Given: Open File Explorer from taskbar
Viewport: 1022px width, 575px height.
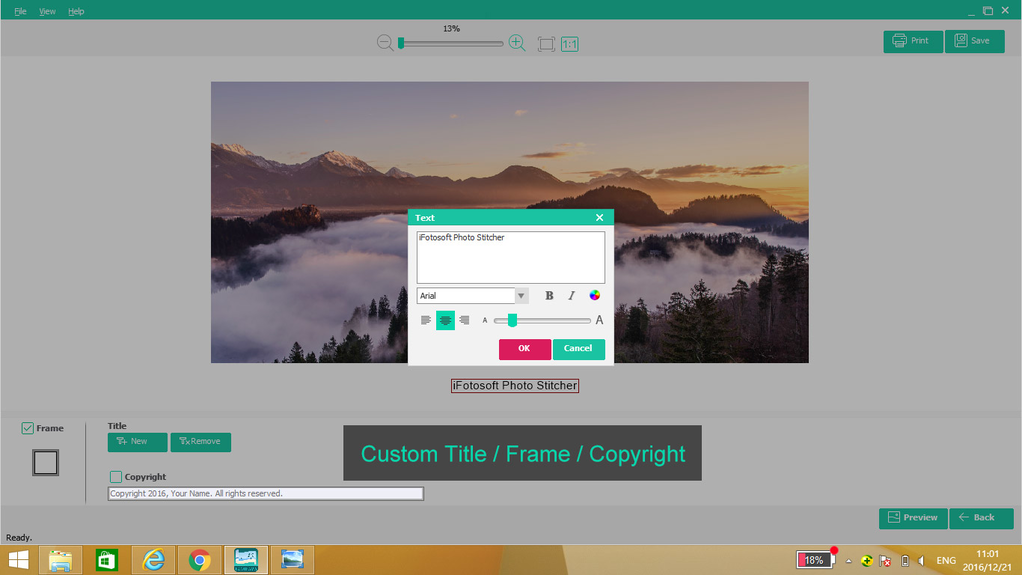Looking at the screenshot, I should pyautogui.click(x=61, y=560).
